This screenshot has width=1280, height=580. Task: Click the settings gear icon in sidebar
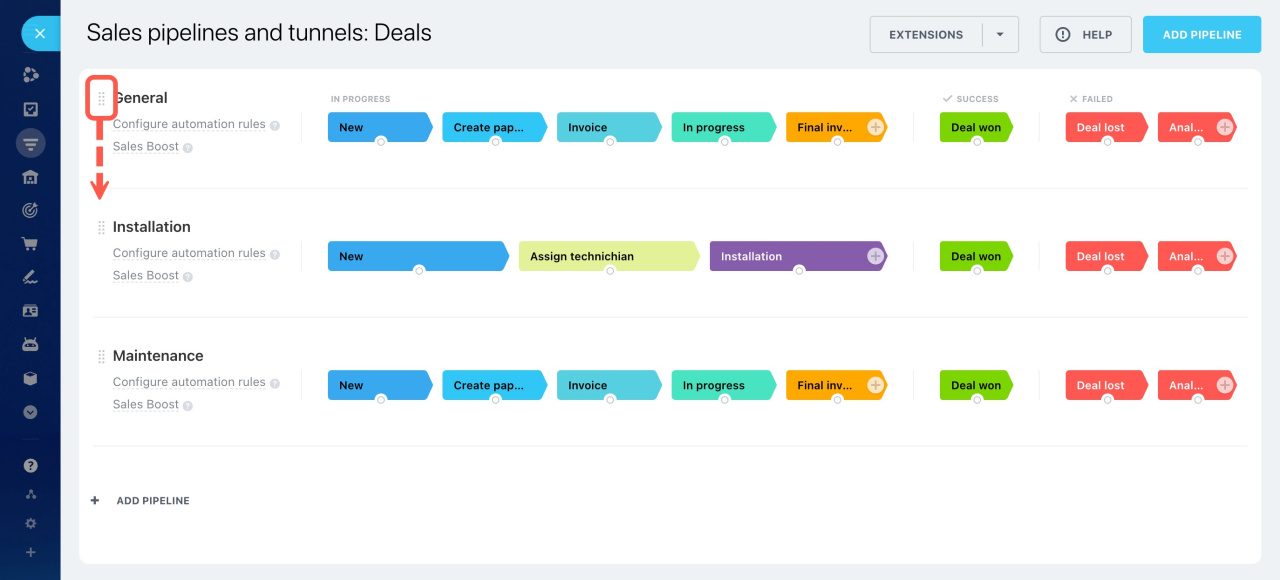coord(30,523)
